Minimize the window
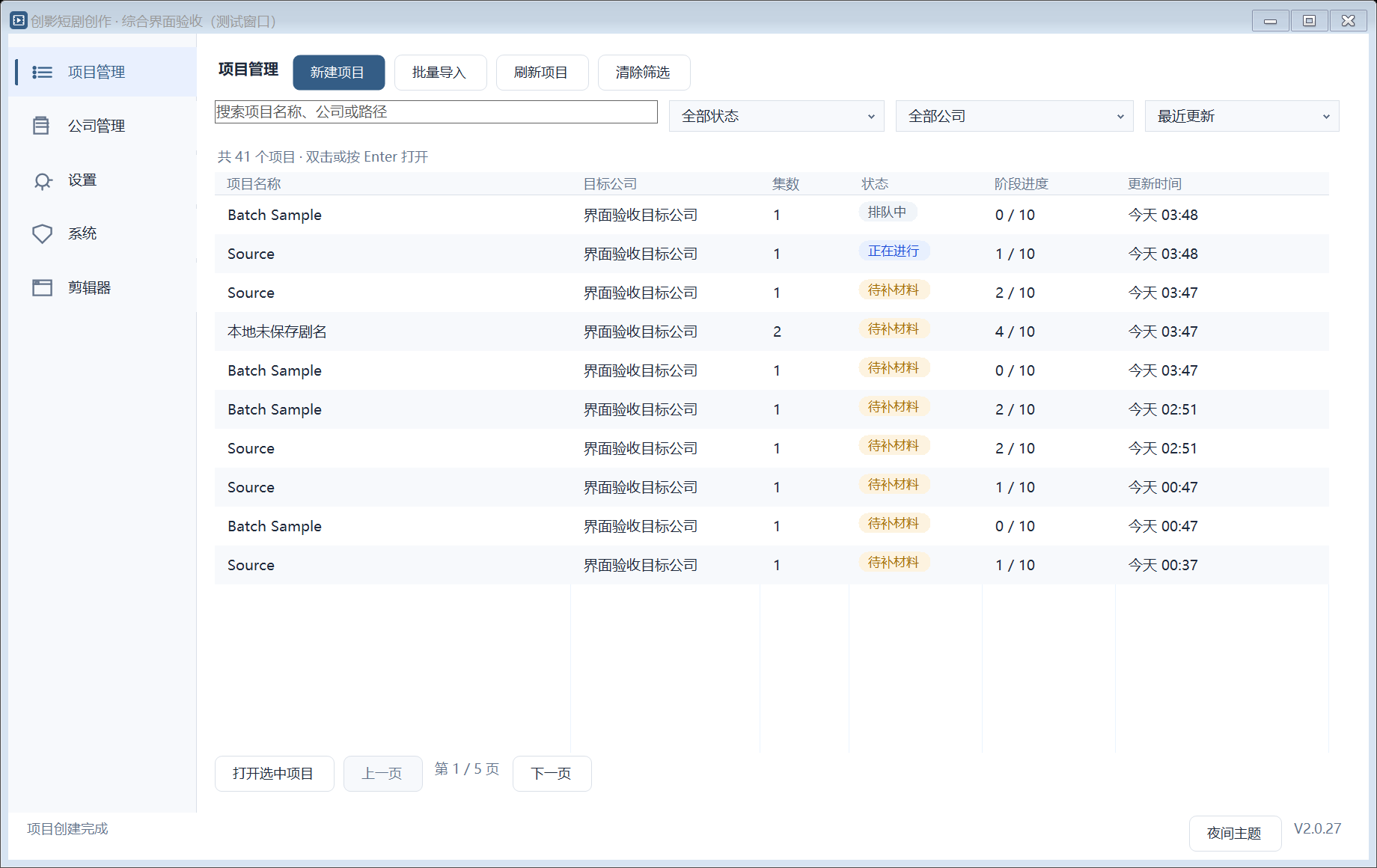The width and height of the screenshot is (1377, 868). coord(1270,21)
